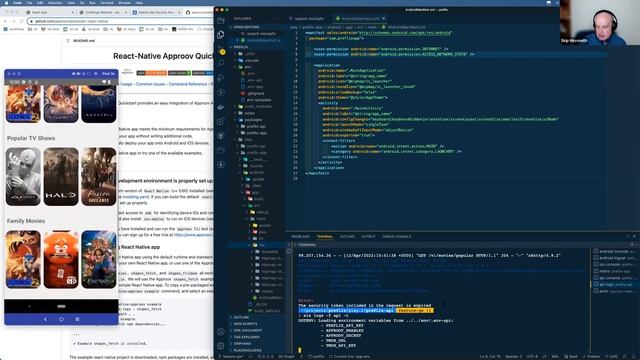The width and height of the screenshot is (640, 360).
Task: Open the PROBLEMS panel tab
Action: click(x=300, y=237)
